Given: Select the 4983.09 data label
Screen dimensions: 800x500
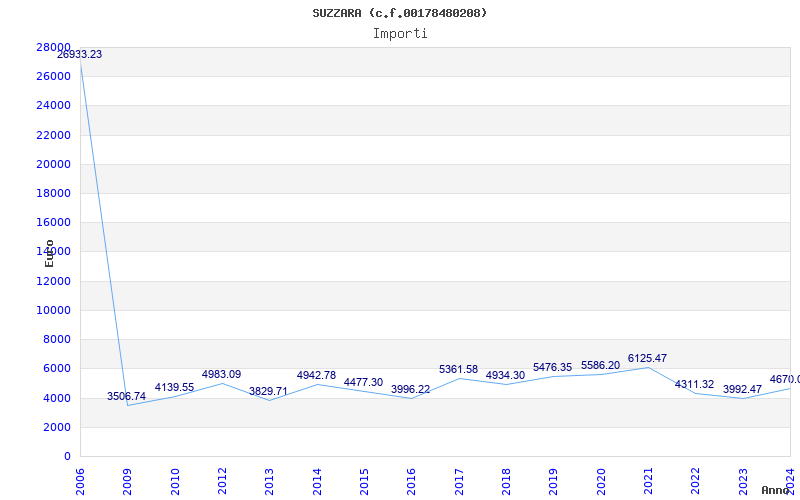Looking at the screenshot, I should pyautogui.click(x=221, y=374).
